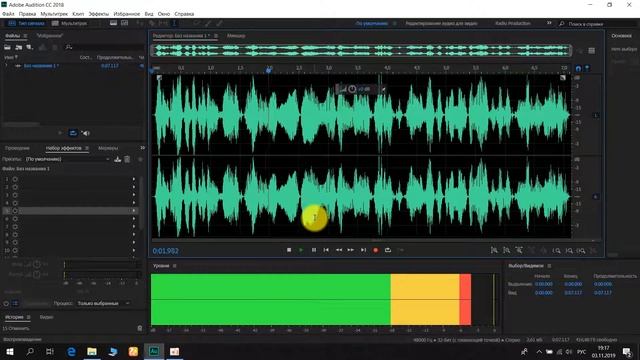Image resolution: width=640 pixels, height=360 pixels.
Task: Expand hidden panel tabs chevron near Markers
Action: 142,148
